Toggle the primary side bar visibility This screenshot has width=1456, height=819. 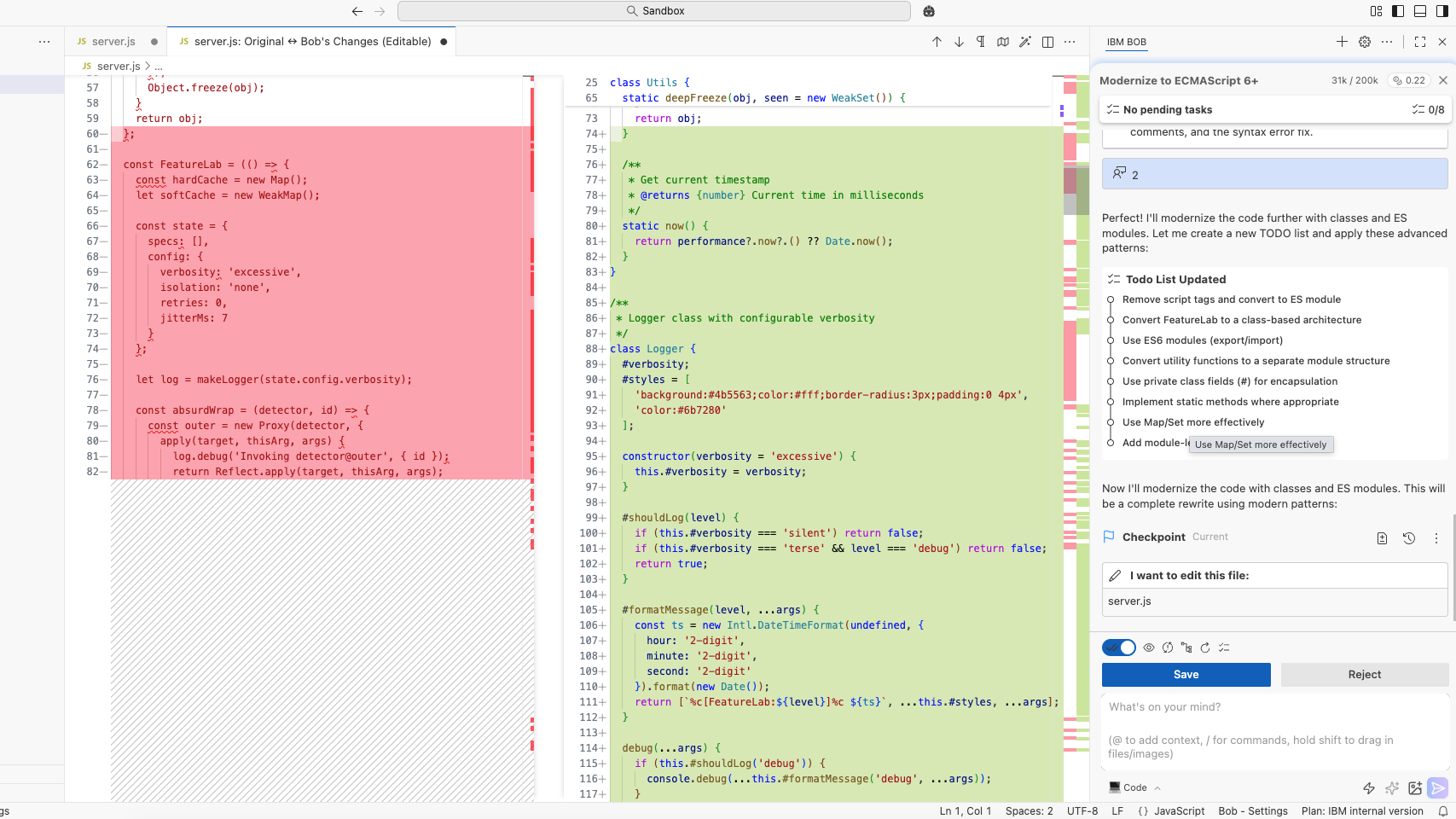coord(1398,11)
